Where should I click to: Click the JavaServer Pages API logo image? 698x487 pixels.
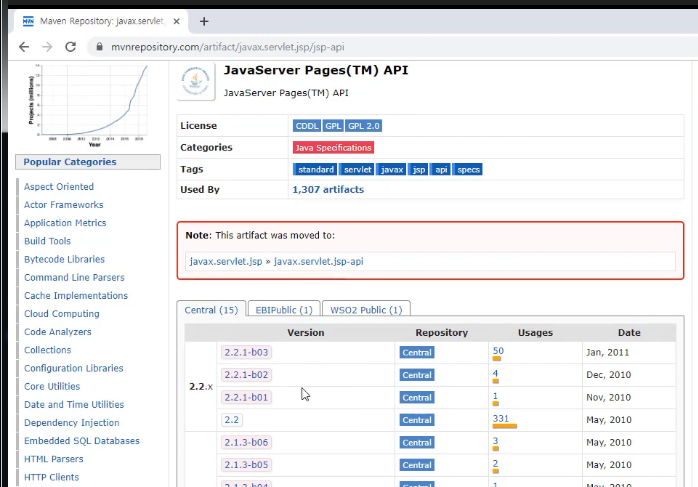(x=196, y=81)
